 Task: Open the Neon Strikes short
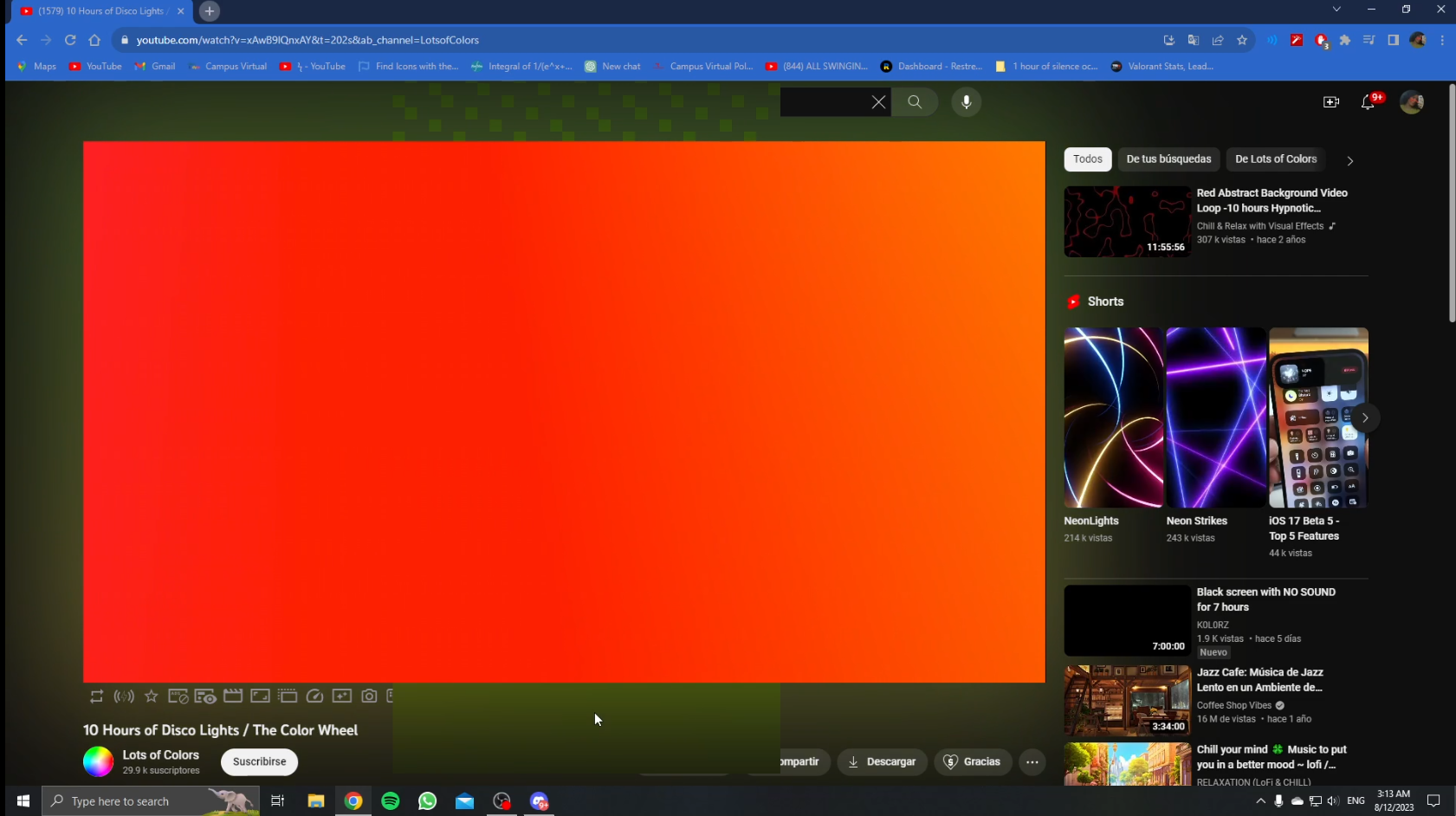[1216, 418]
